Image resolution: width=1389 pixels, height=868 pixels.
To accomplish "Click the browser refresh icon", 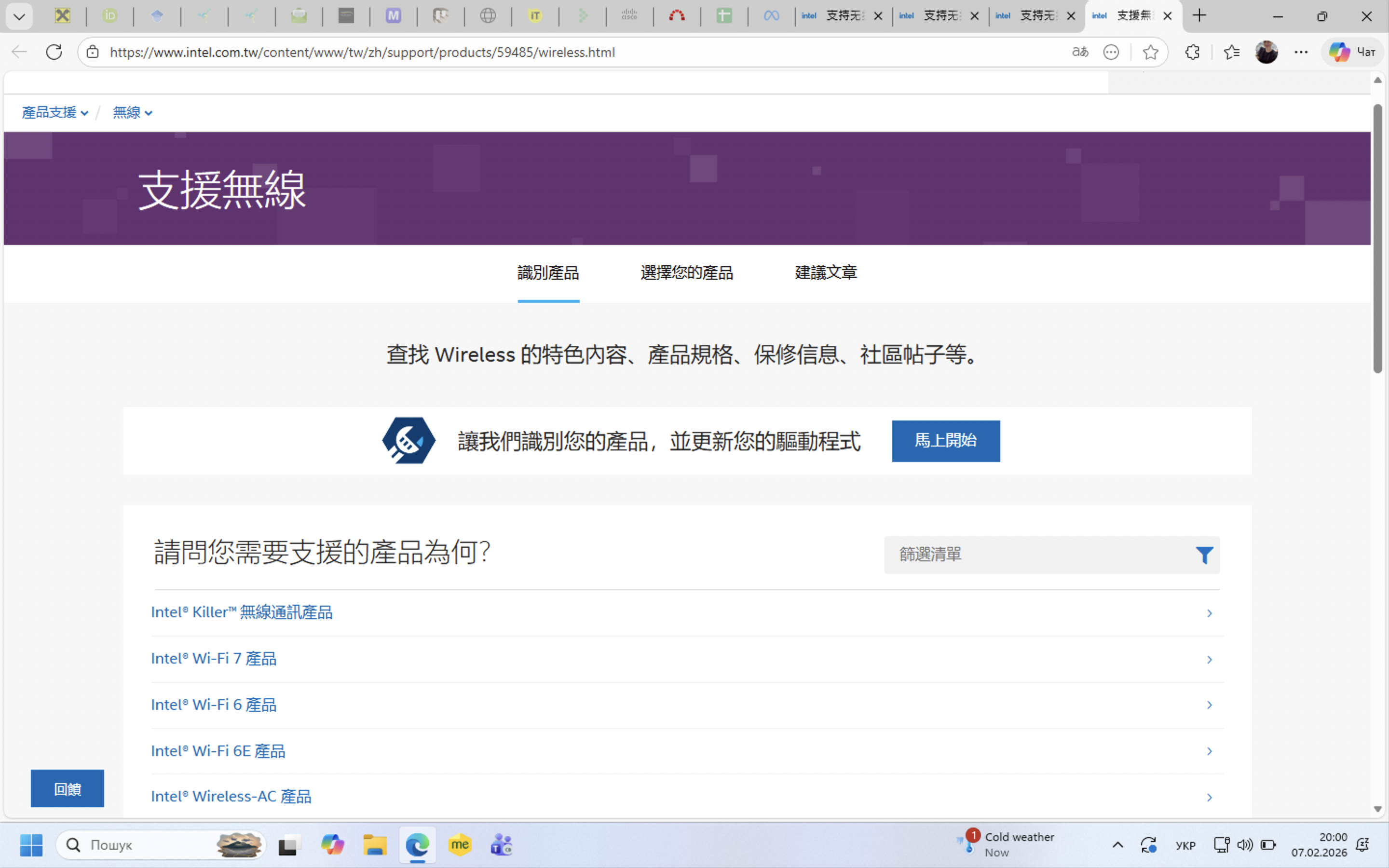I will coord(54,52).
